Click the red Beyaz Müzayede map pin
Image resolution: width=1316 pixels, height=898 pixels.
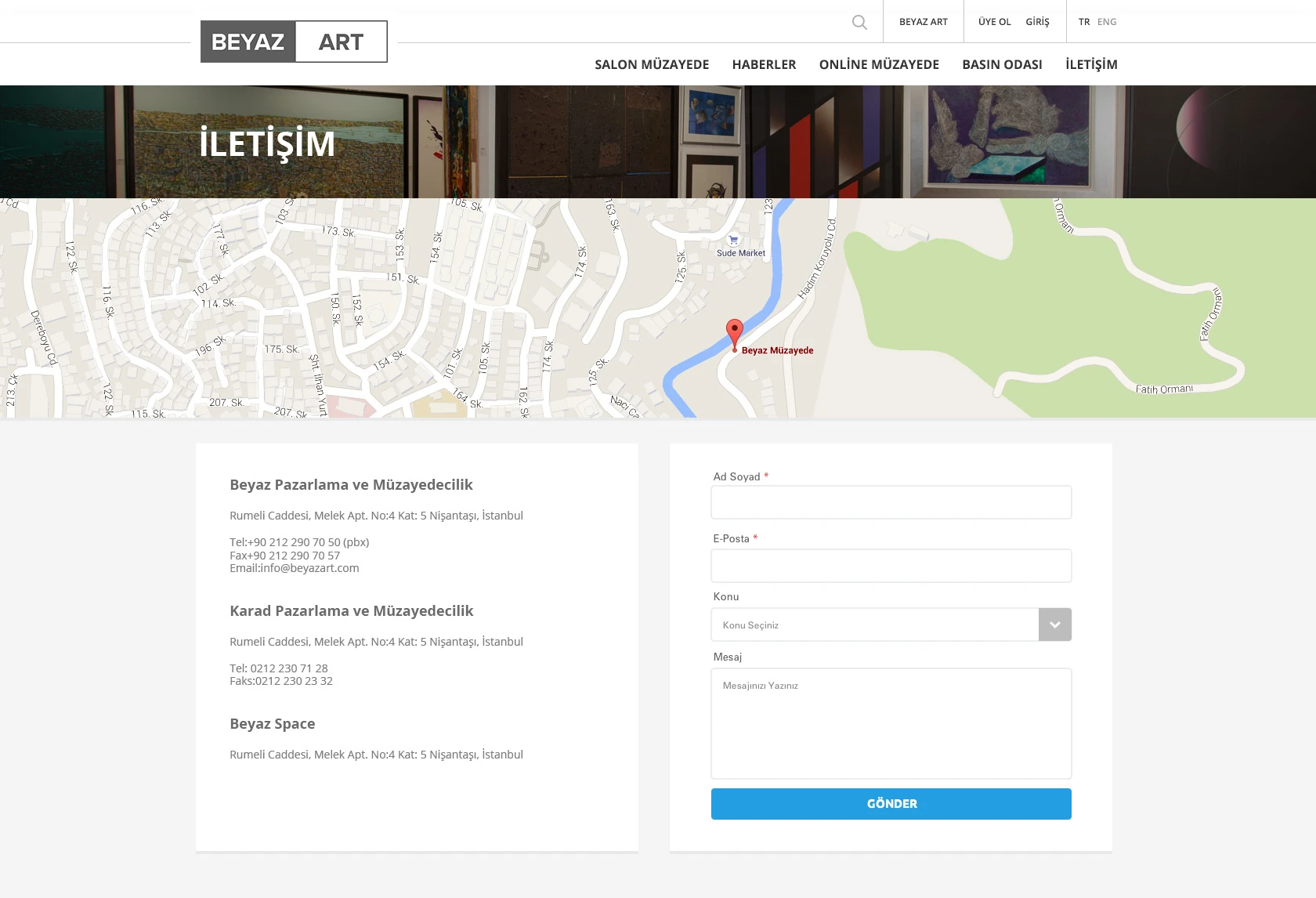735,335
